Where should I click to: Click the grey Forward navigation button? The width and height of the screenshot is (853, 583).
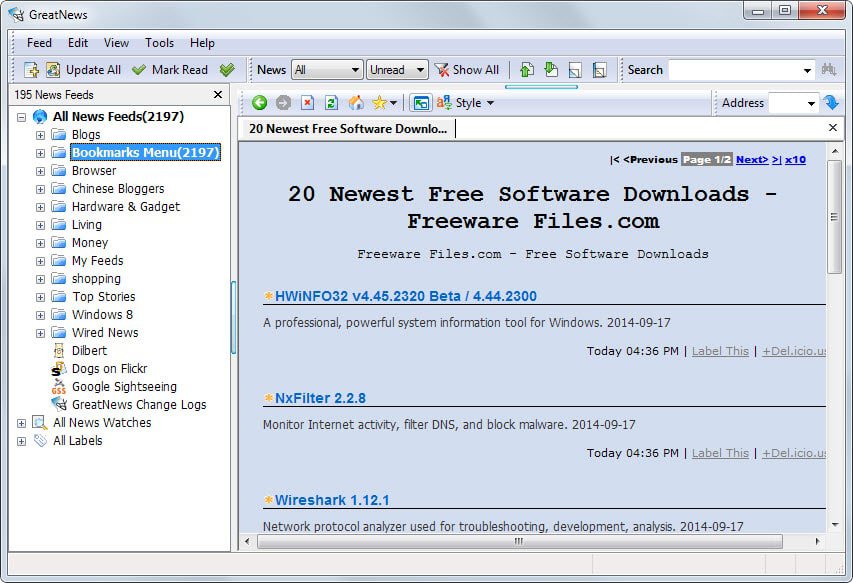[x=283, y=102]
